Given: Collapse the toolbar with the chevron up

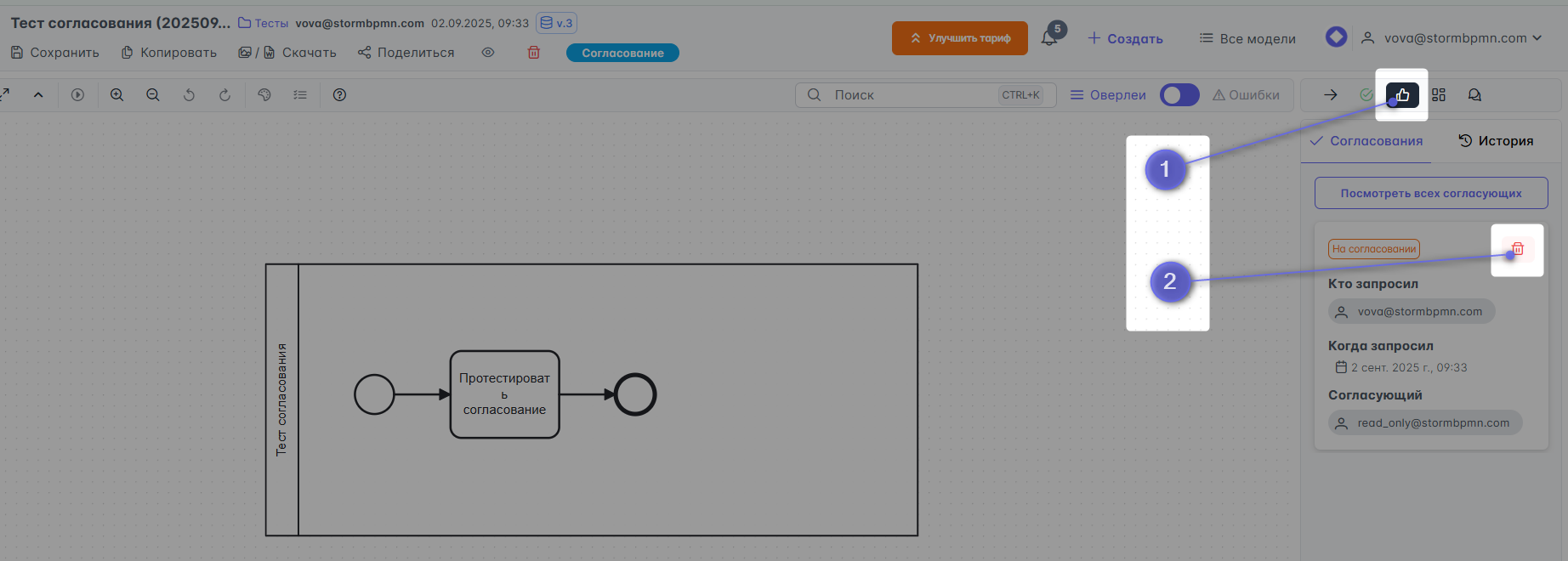Looking at the screenshot, I should click(x=38, y=95).
